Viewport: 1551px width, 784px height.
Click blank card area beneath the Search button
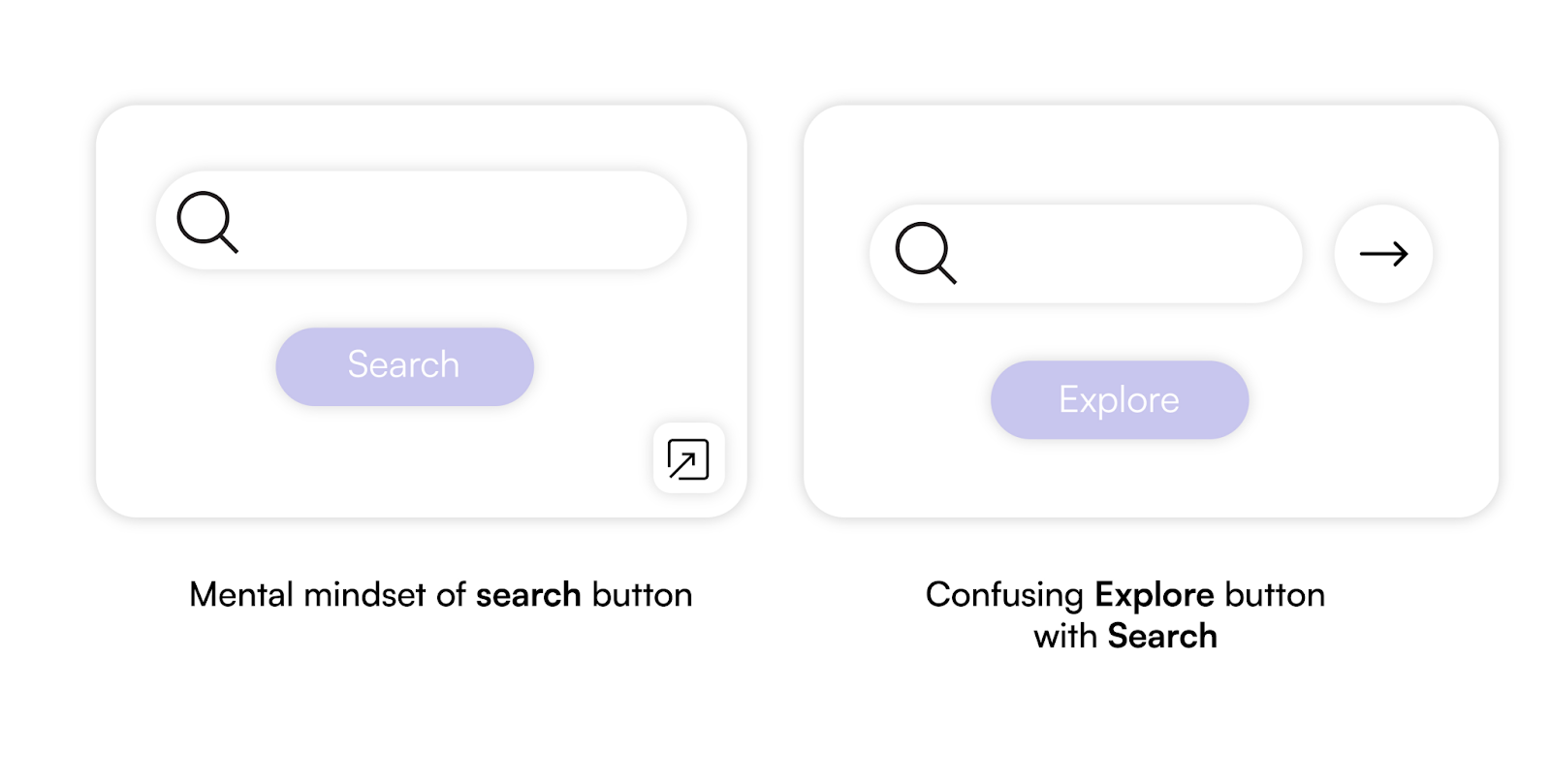388,460
